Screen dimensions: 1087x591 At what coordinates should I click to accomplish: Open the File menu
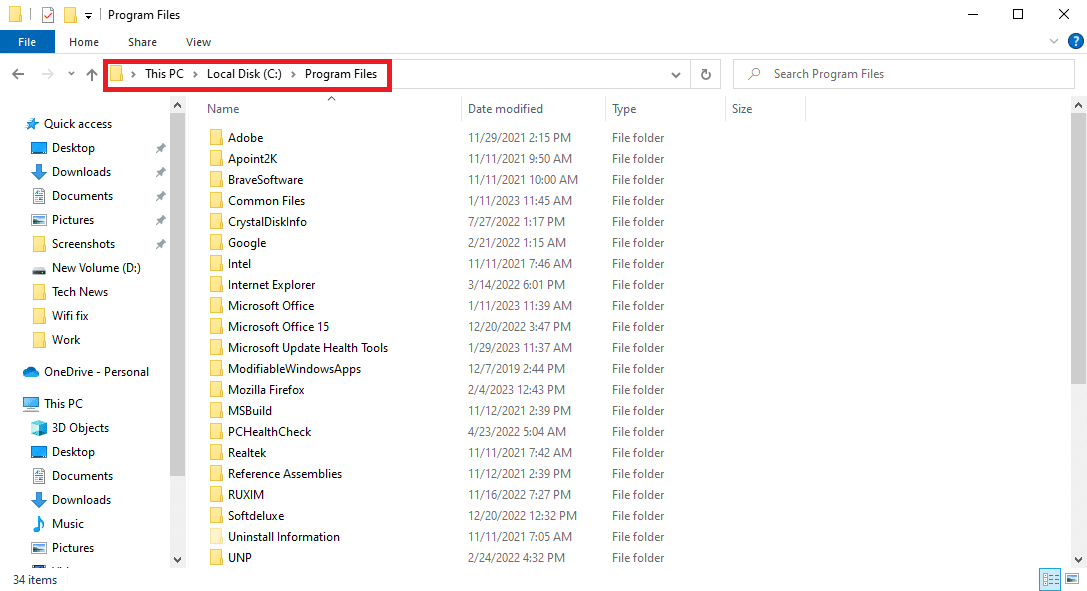pyautogui.click(x=27, y=42)
